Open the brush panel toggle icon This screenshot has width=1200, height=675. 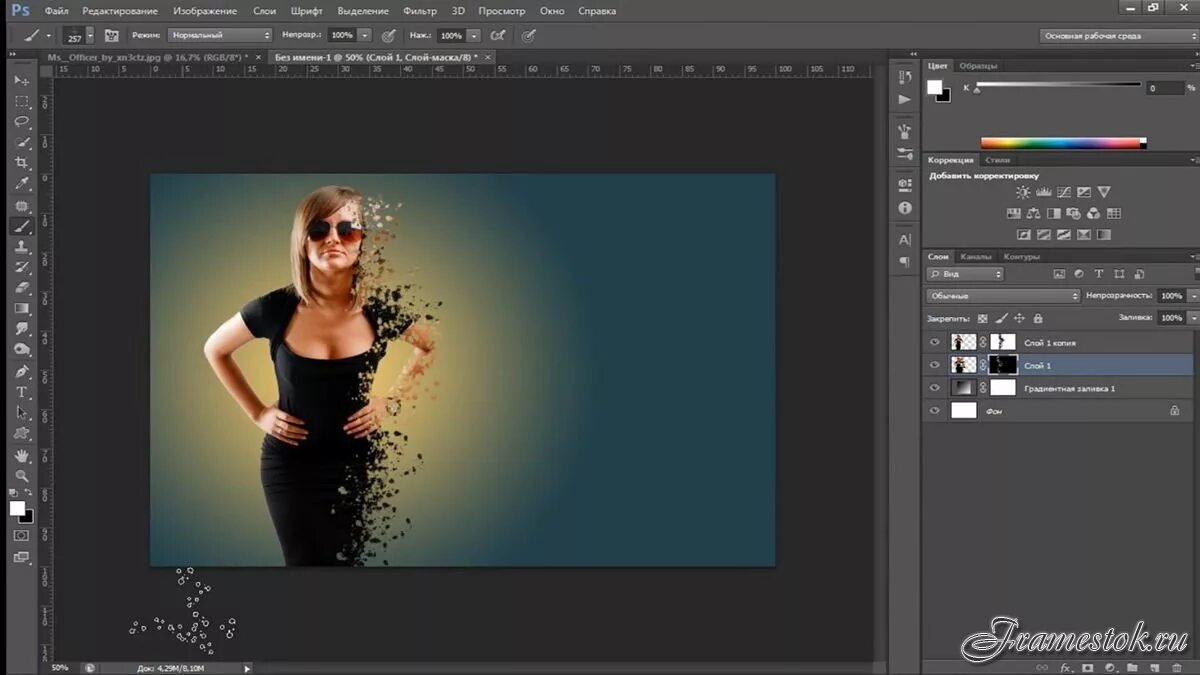tap(112, 35)
